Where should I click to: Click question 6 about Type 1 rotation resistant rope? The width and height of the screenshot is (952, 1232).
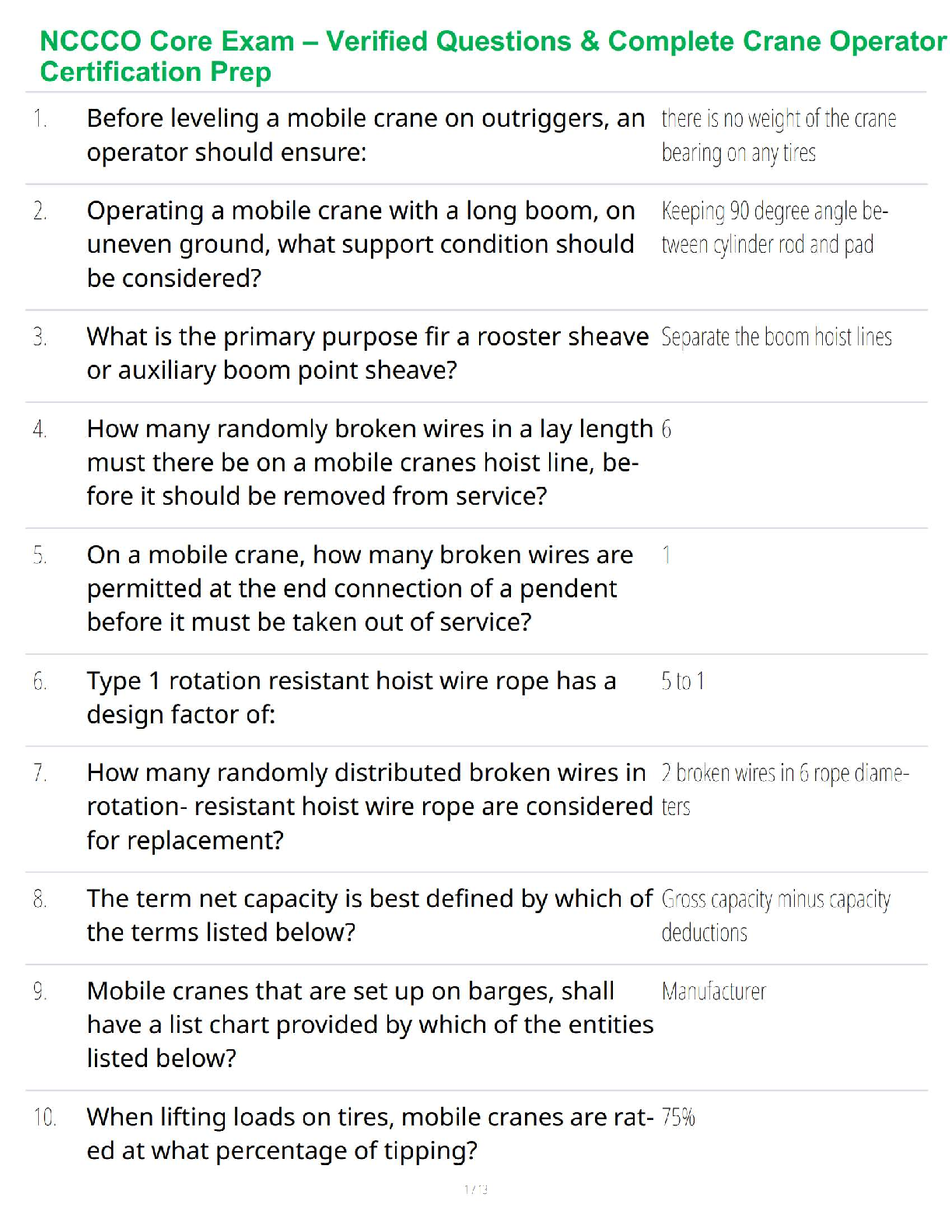(352, 697)
